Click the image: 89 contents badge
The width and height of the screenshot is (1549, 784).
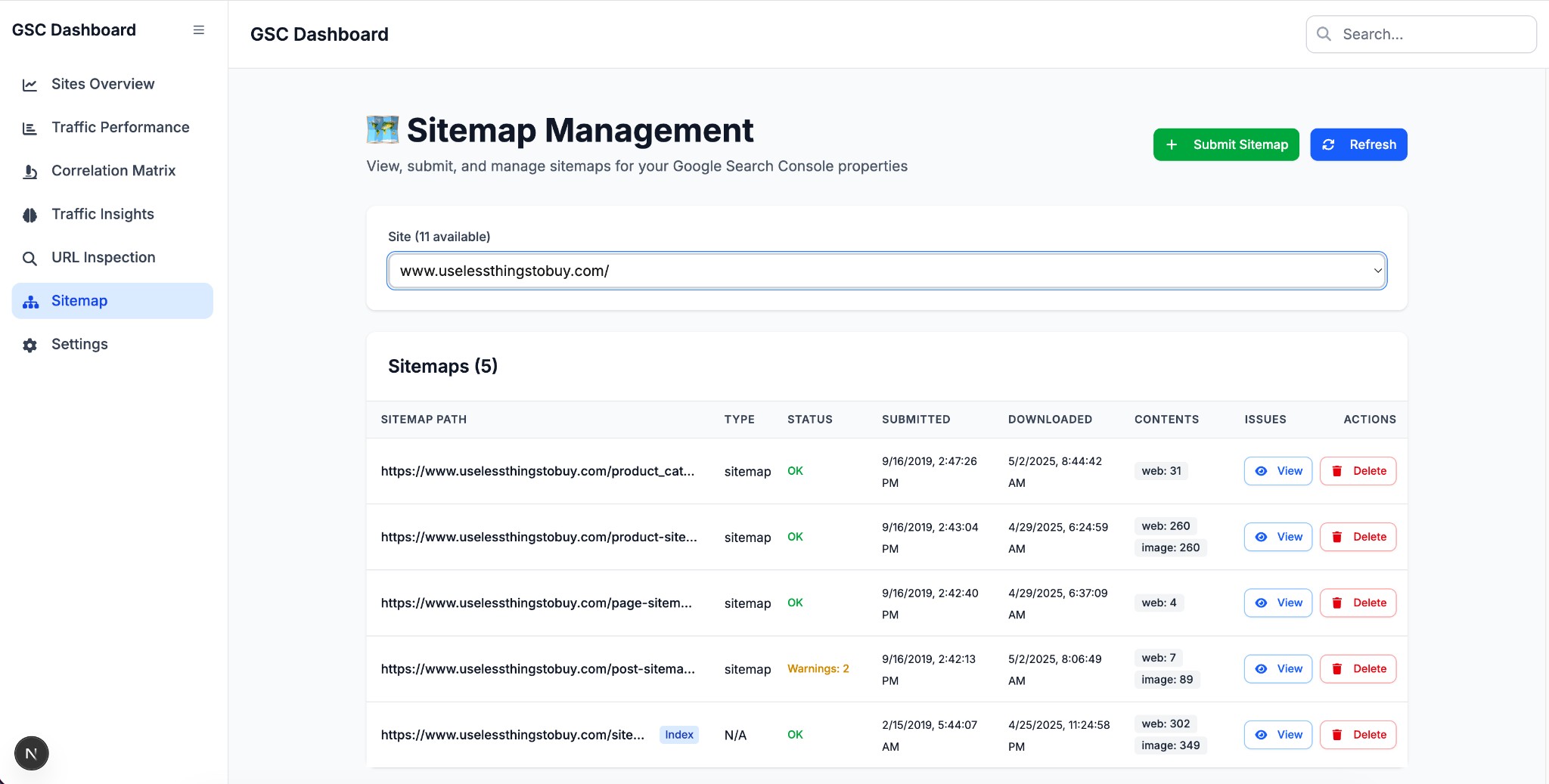click(1167, 680)
